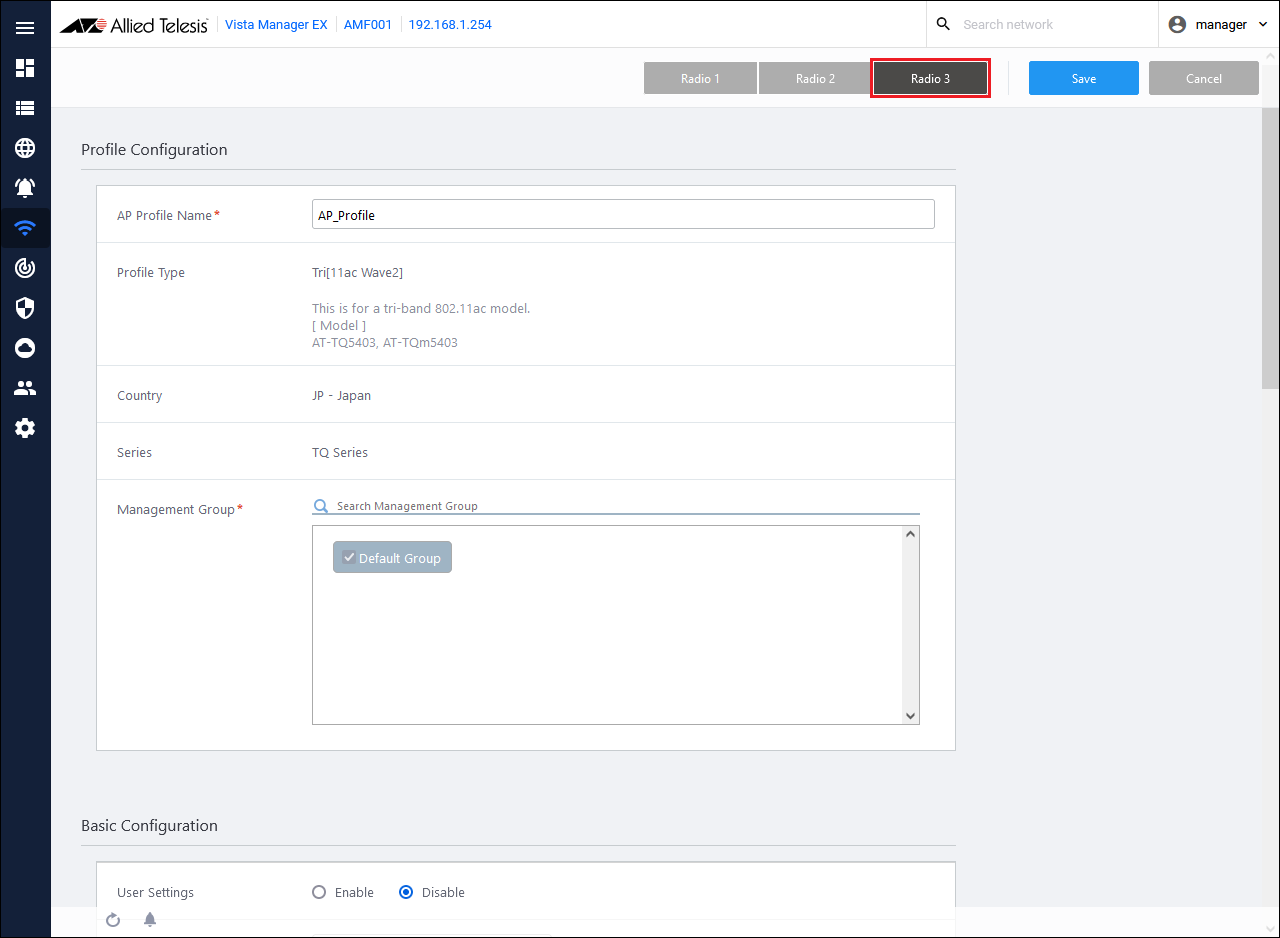
Task: Switch to the Radio 2 tab
Action: (x=815, y=78)
